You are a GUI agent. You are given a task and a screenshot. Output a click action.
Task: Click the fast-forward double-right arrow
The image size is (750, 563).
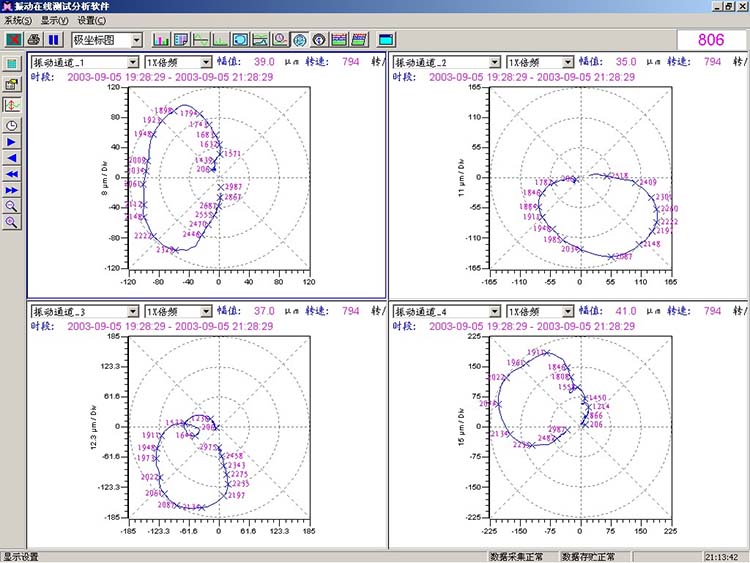pyautogui.click(x=12, y=190)
